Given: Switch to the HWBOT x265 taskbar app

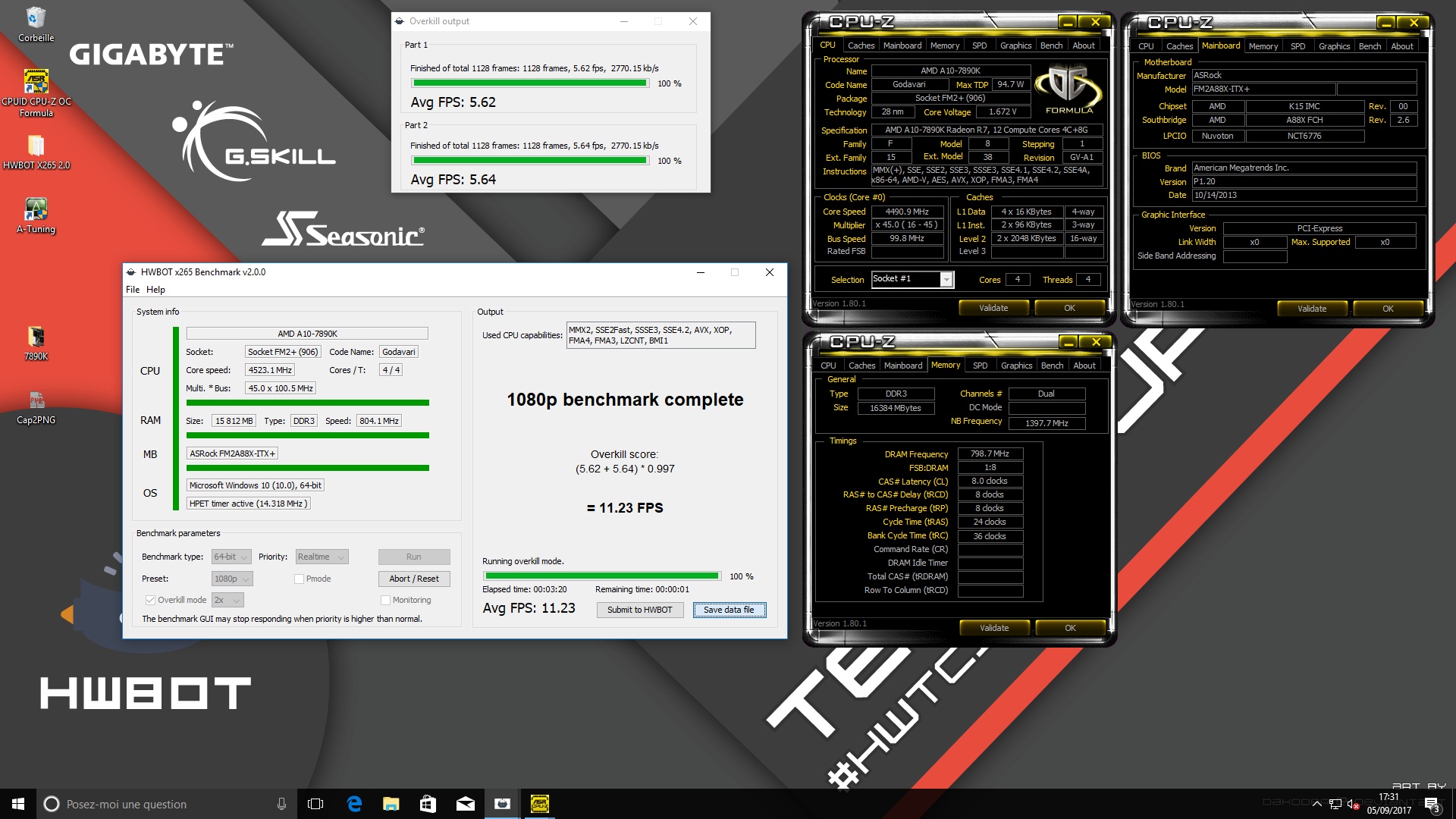Looking at the screenshot, I should pyautogui.click(x=502, y=804).
